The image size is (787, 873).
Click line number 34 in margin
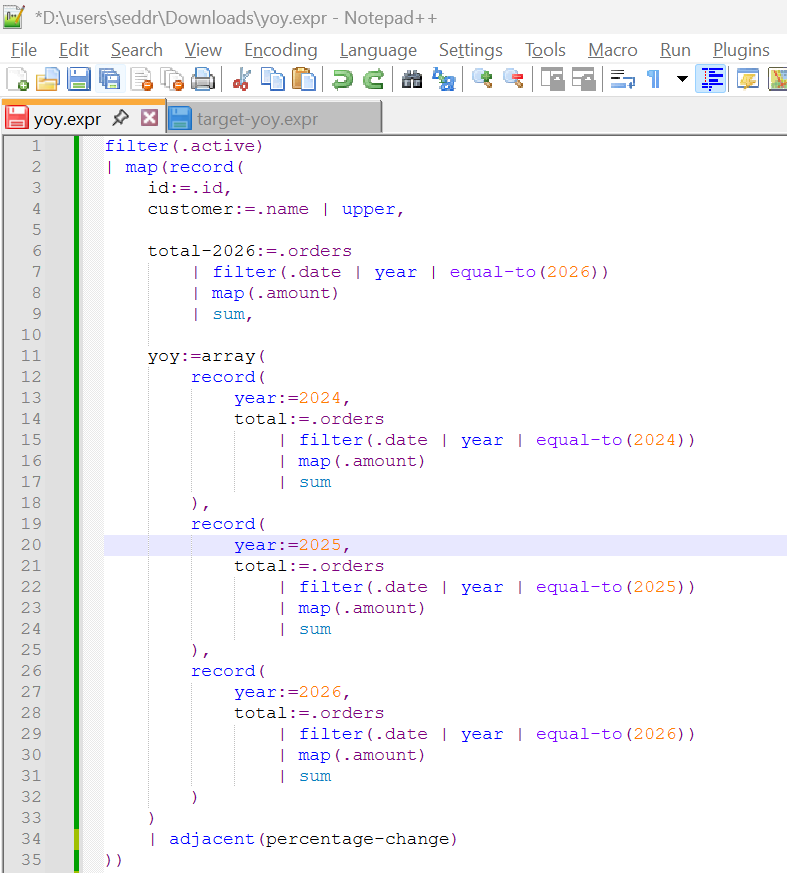click(x=31, y=839)
